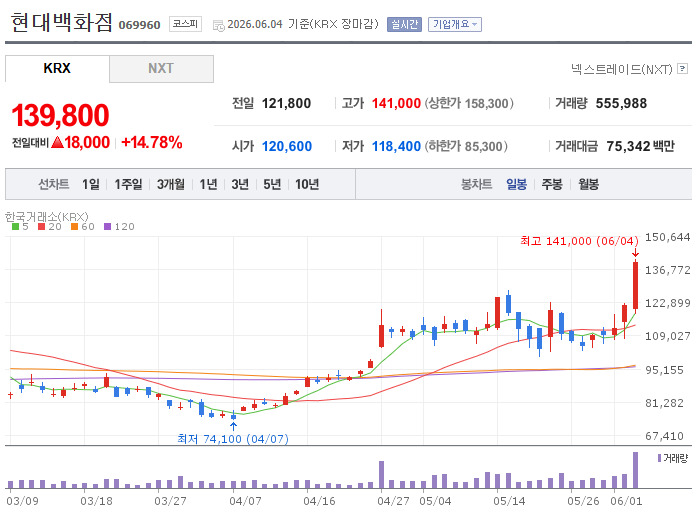This screenshot has height=514, width=692.
Task: Click the 거래량 legend in the volume chart
Action: tap(673, 458)
